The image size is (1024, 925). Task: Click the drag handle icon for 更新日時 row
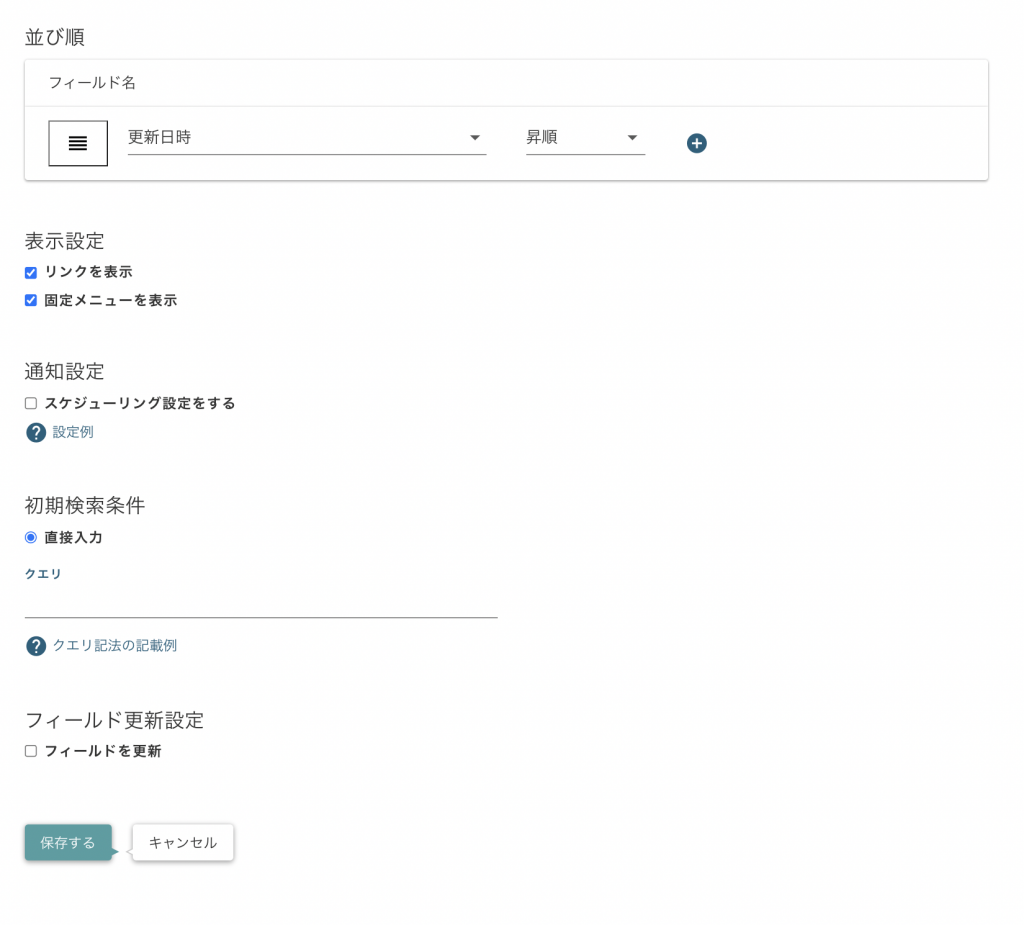click(x=78, y=143)
